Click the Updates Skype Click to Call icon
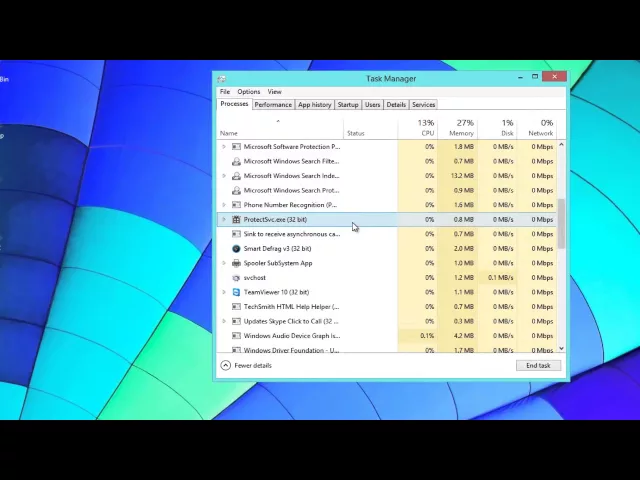Viewport: 640px width, 480px height. click(x=236, y=321)
